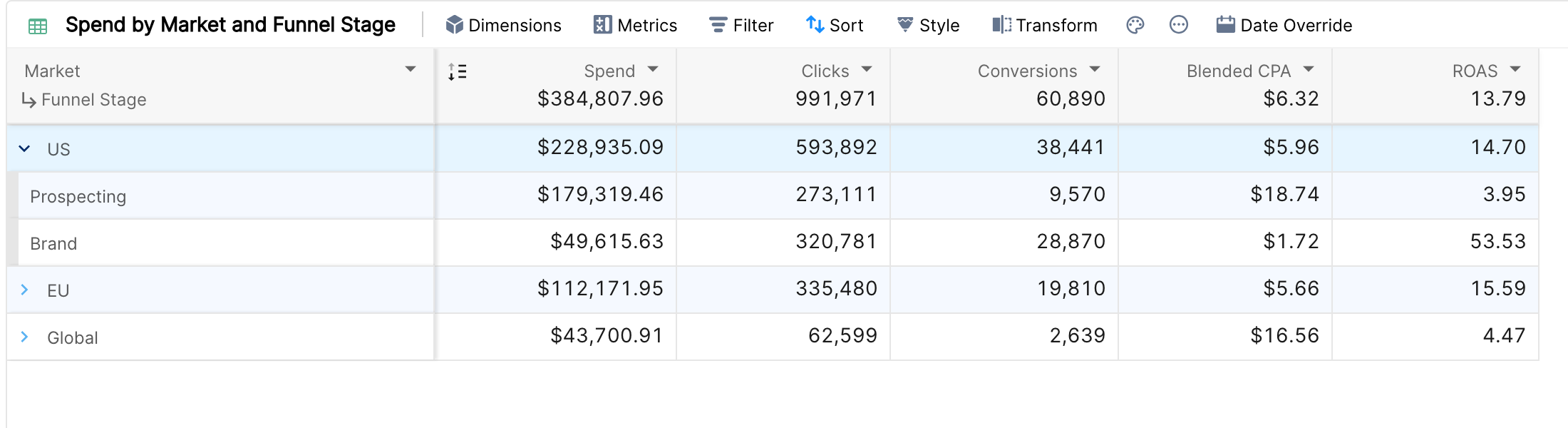Open the Metrics menu
1568x428 pixels.
pyautogui.click(x=635, y=25)
